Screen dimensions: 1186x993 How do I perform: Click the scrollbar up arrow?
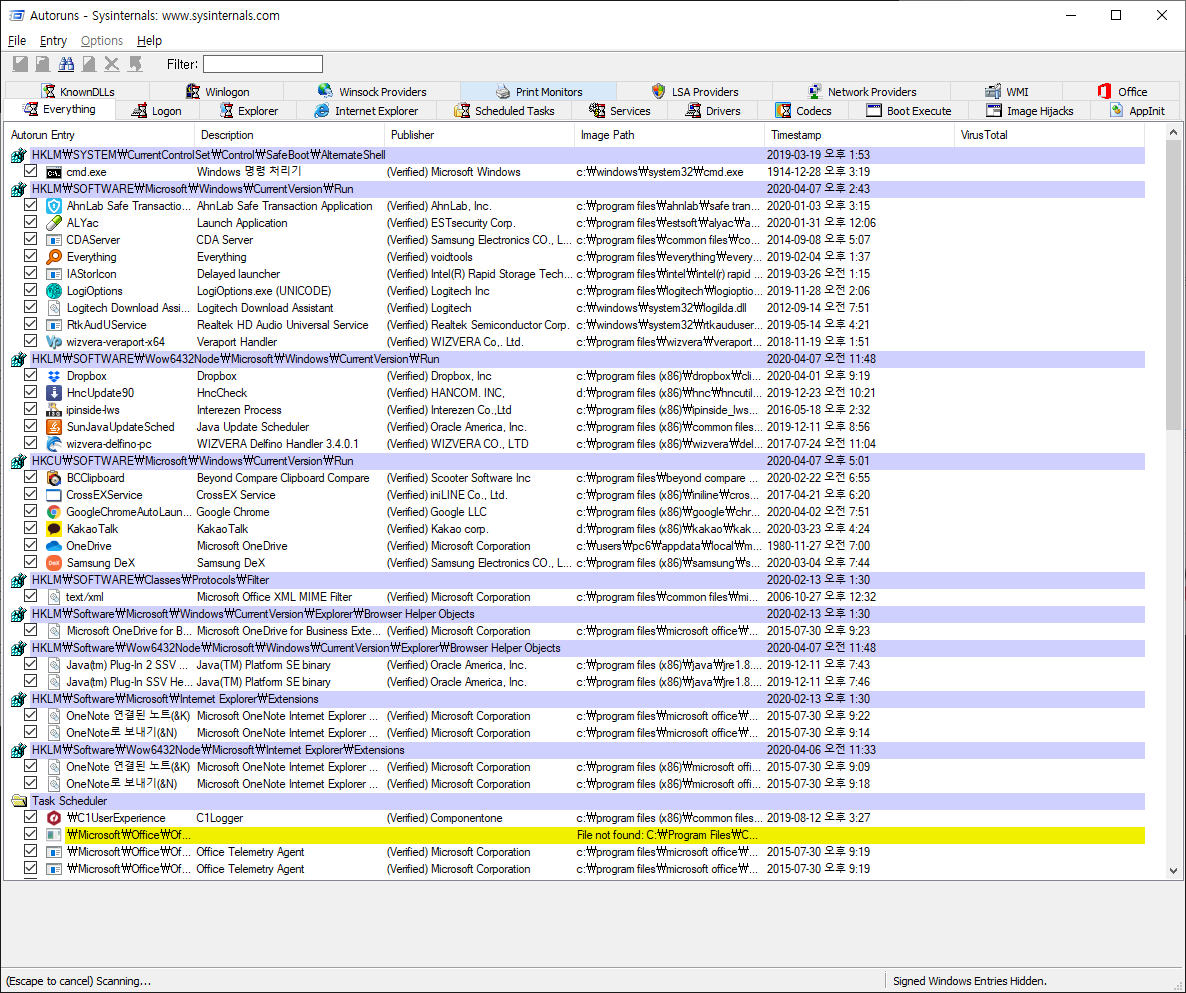[1173, 133]
